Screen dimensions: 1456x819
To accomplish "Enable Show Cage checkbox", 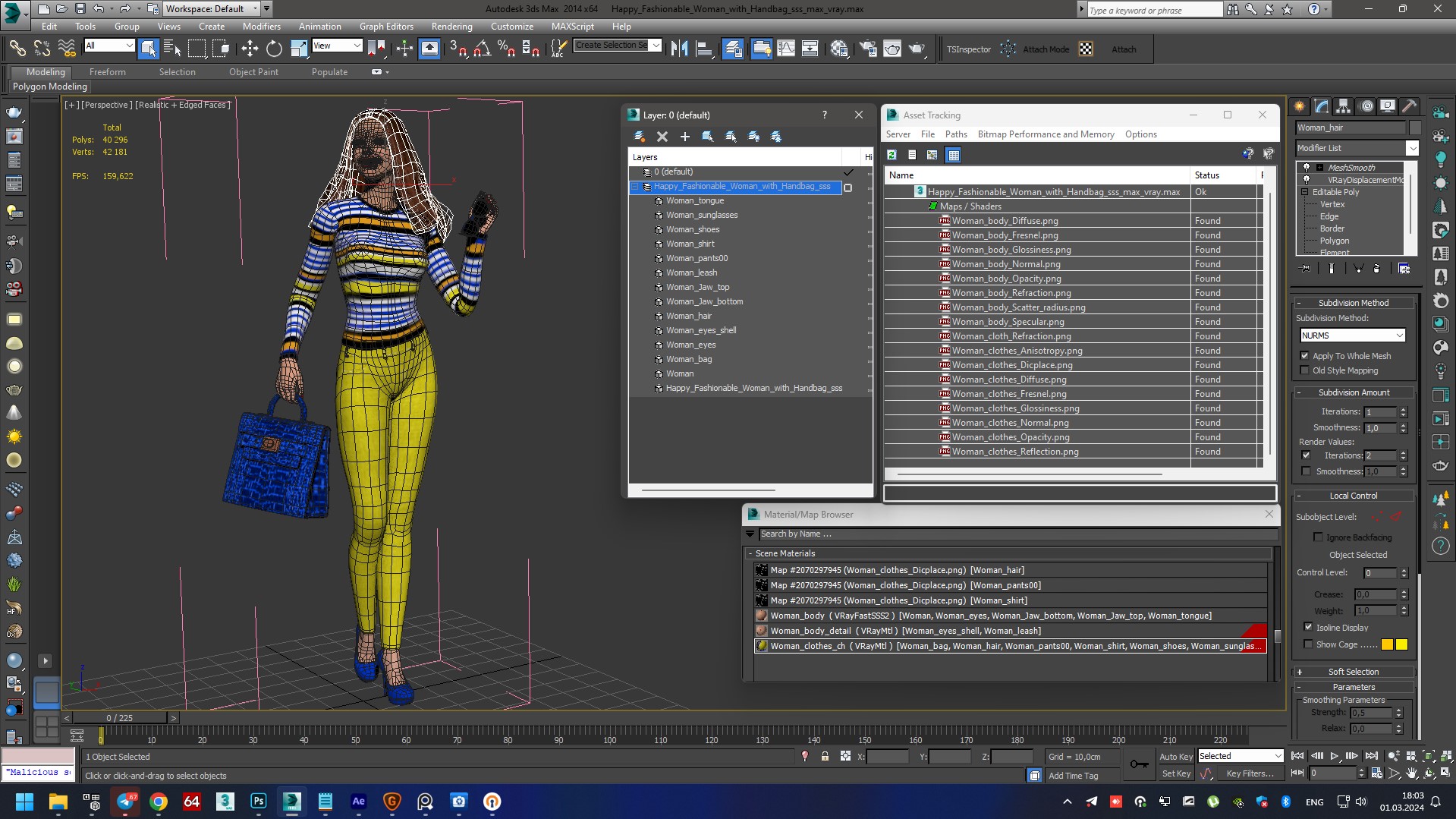I will (1308, 644).
